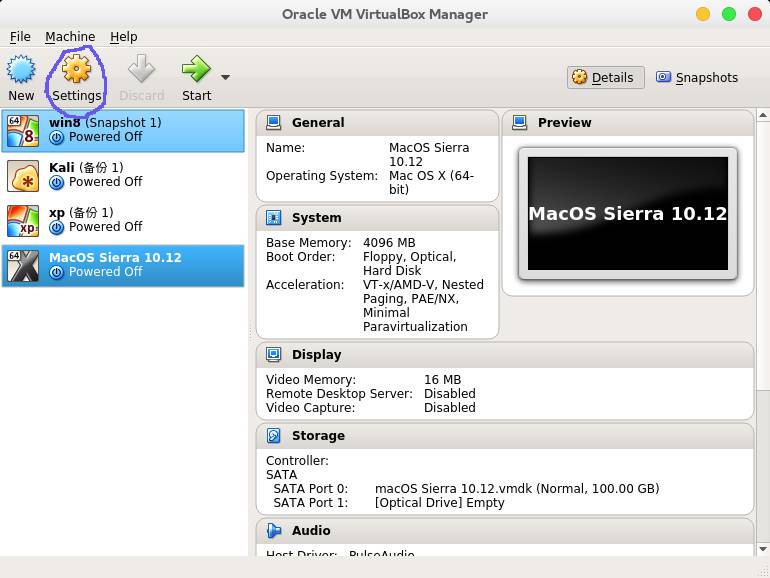Open the Machine menu
Image resolution: width=770 pixels, height=578 pixels.
tap(70, 37)
